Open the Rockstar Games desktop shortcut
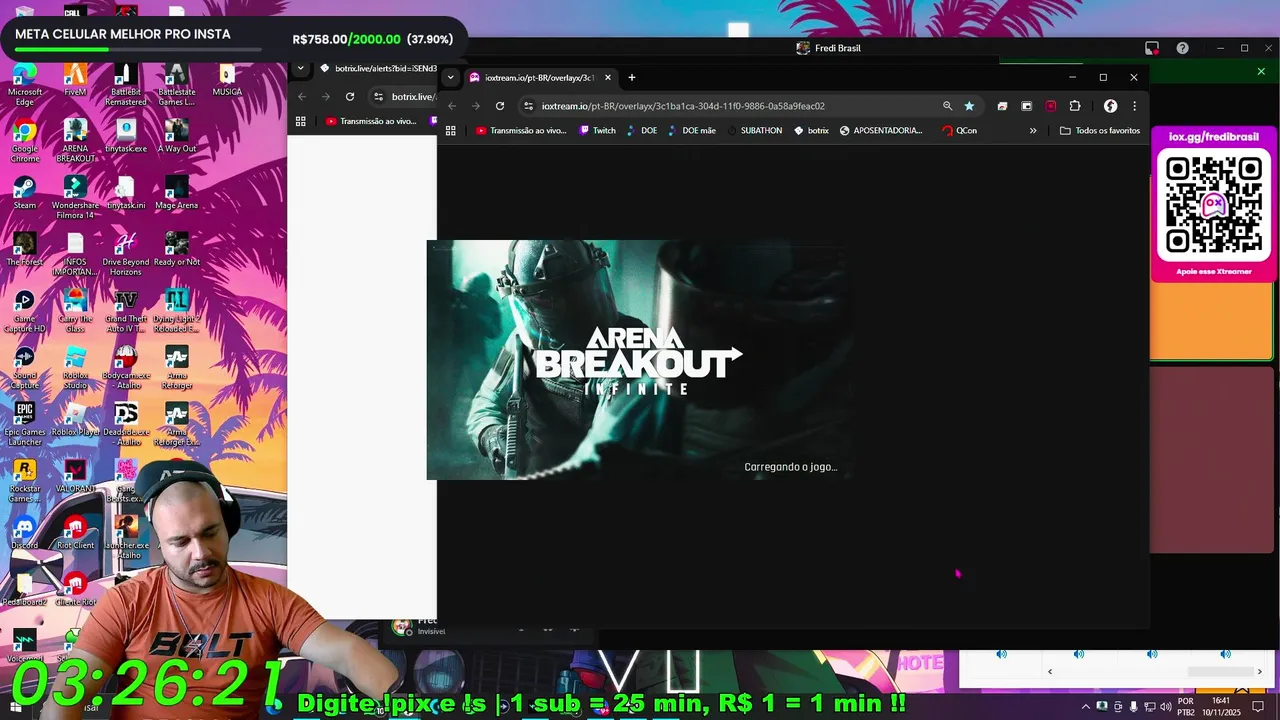The image size is (1280, 720). [25, 481]
